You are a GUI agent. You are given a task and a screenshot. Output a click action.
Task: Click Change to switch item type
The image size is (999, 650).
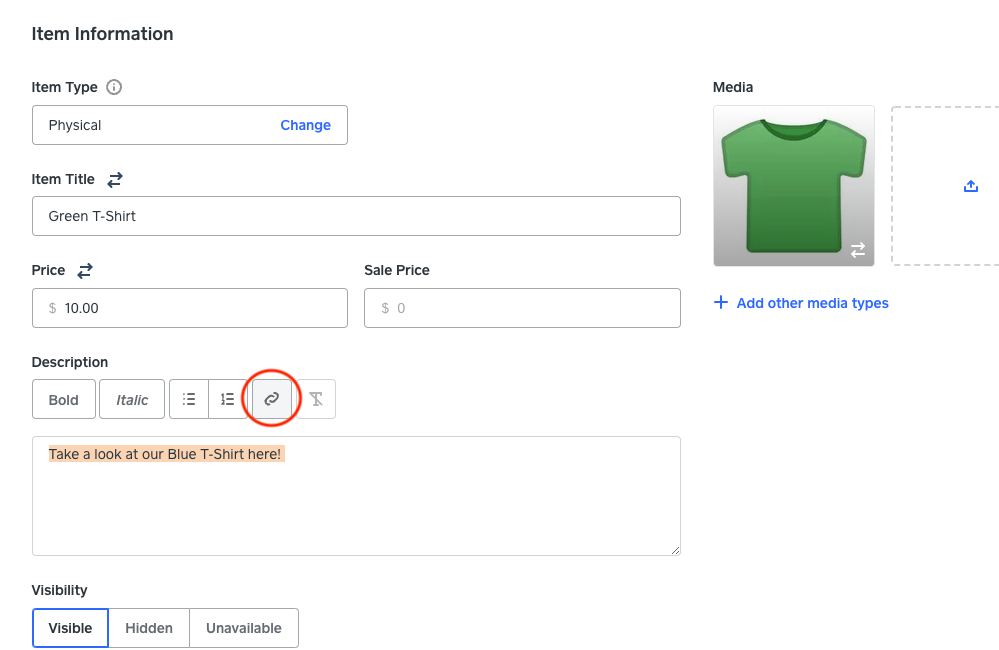coord(305,125)
